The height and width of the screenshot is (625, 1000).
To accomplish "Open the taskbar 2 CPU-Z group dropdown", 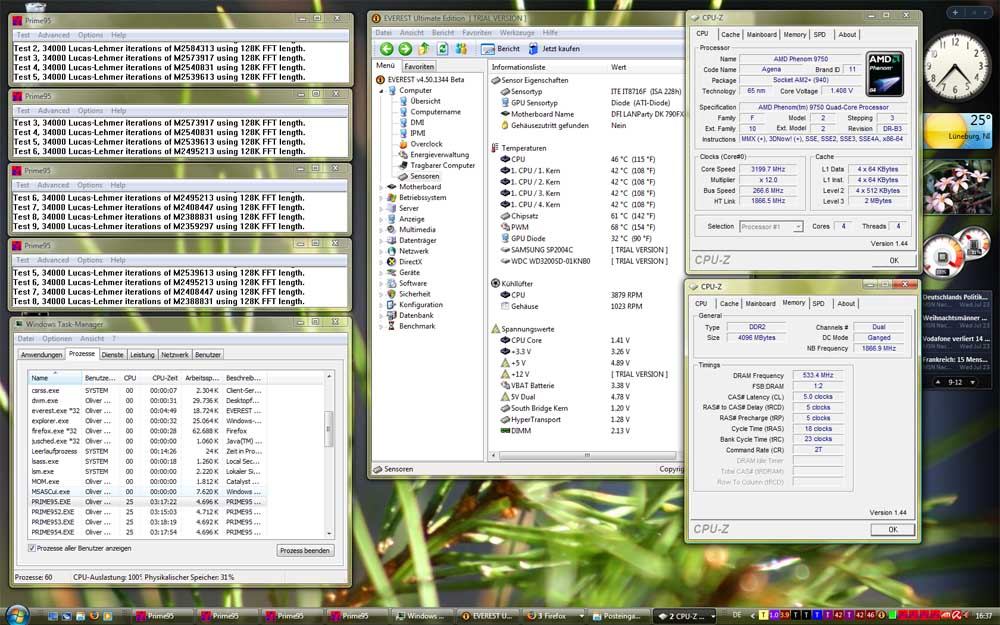I will click(x=713, y=616).
